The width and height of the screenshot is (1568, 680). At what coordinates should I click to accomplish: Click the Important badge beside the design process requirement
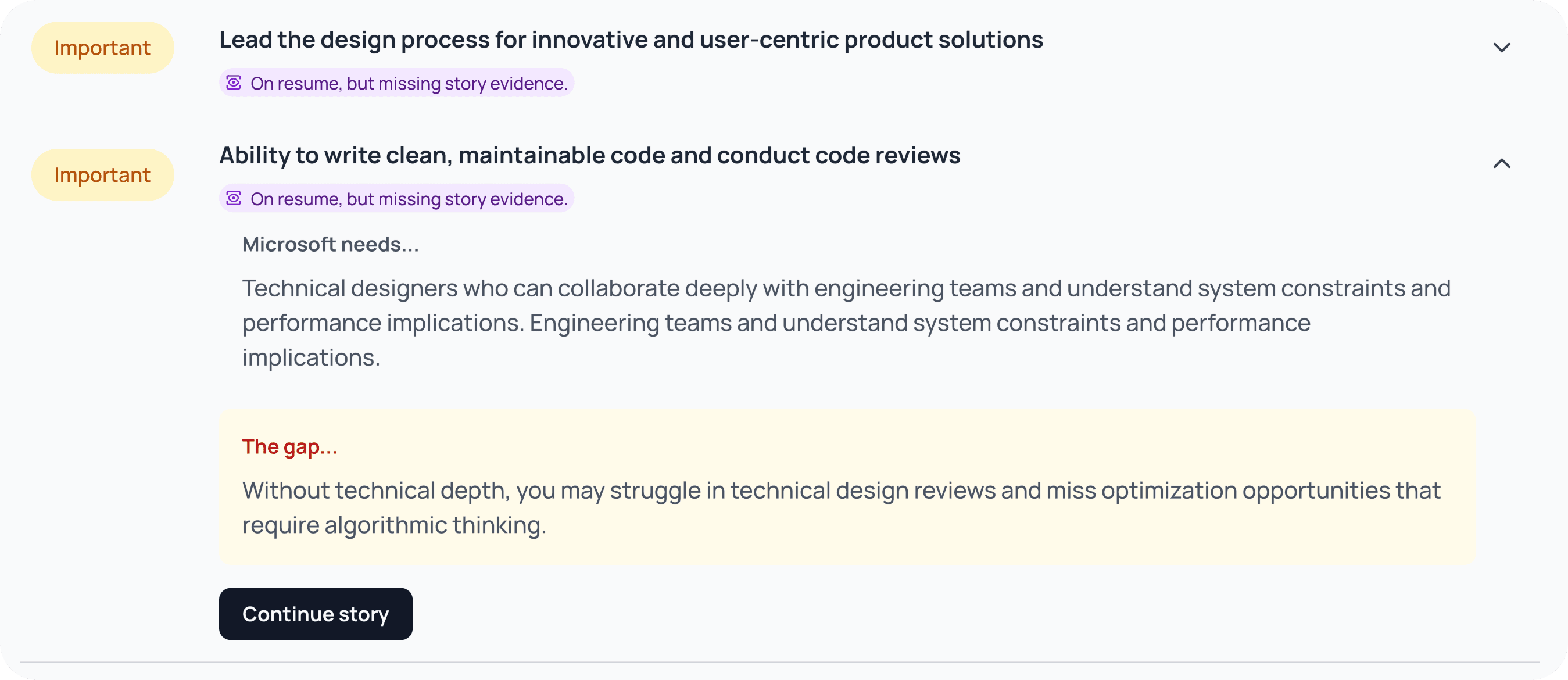coord(102,48)
